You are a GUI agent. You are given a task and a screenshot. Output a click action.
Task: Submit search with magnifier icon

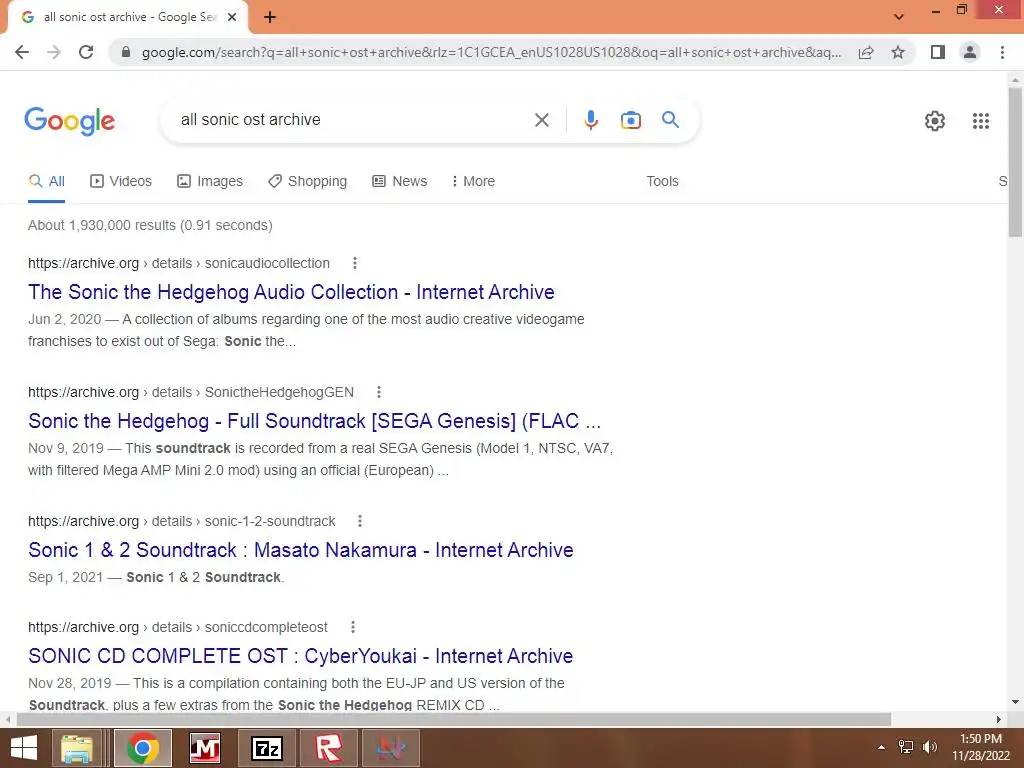(x=670, y=120)
